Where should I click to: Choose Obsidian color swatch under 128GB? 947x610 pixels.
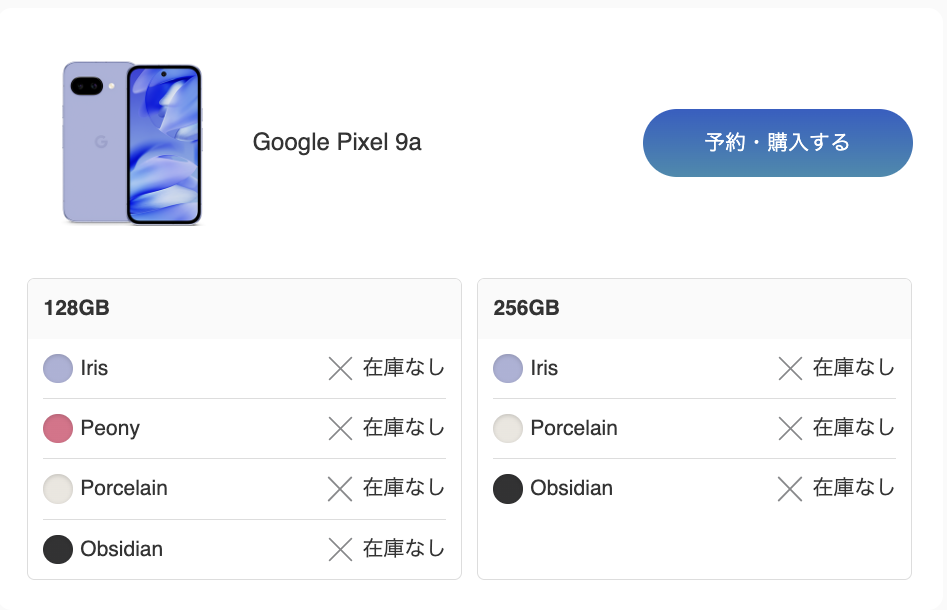tap(58, 549)
